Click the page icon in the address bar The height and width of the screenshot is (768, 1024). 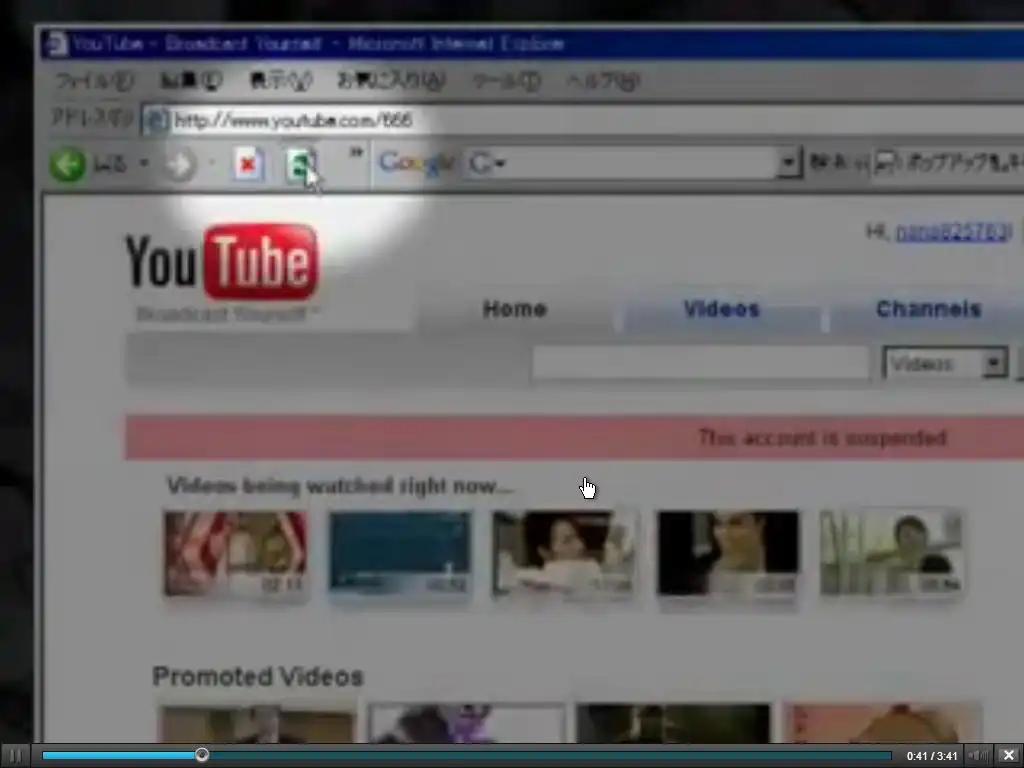tap(156, 121)
